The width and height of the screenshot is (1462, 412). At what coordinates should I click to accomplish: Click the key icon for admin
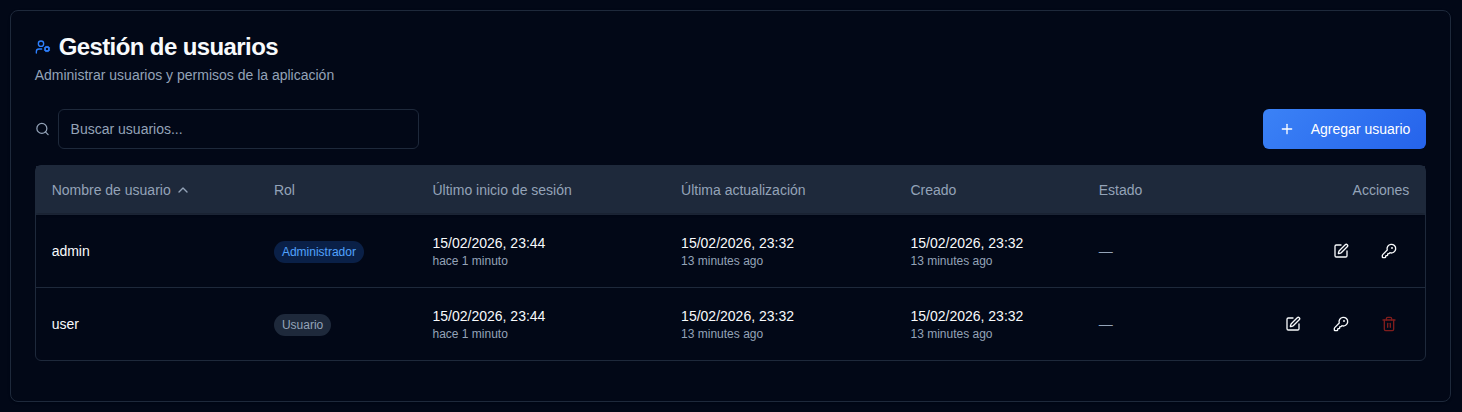click(1388, 251)
